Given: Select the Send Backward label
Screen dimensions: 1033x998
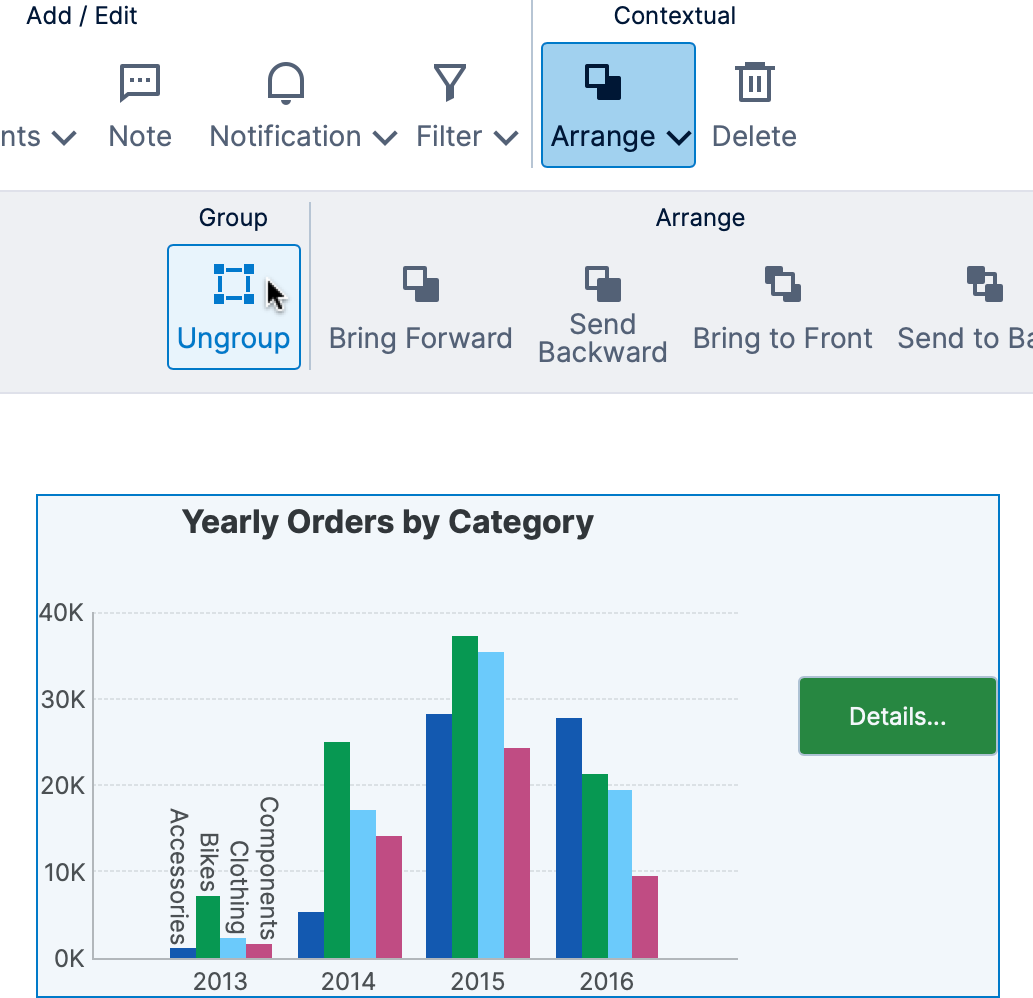Looking at the screenshot, I should click(602, 338).
